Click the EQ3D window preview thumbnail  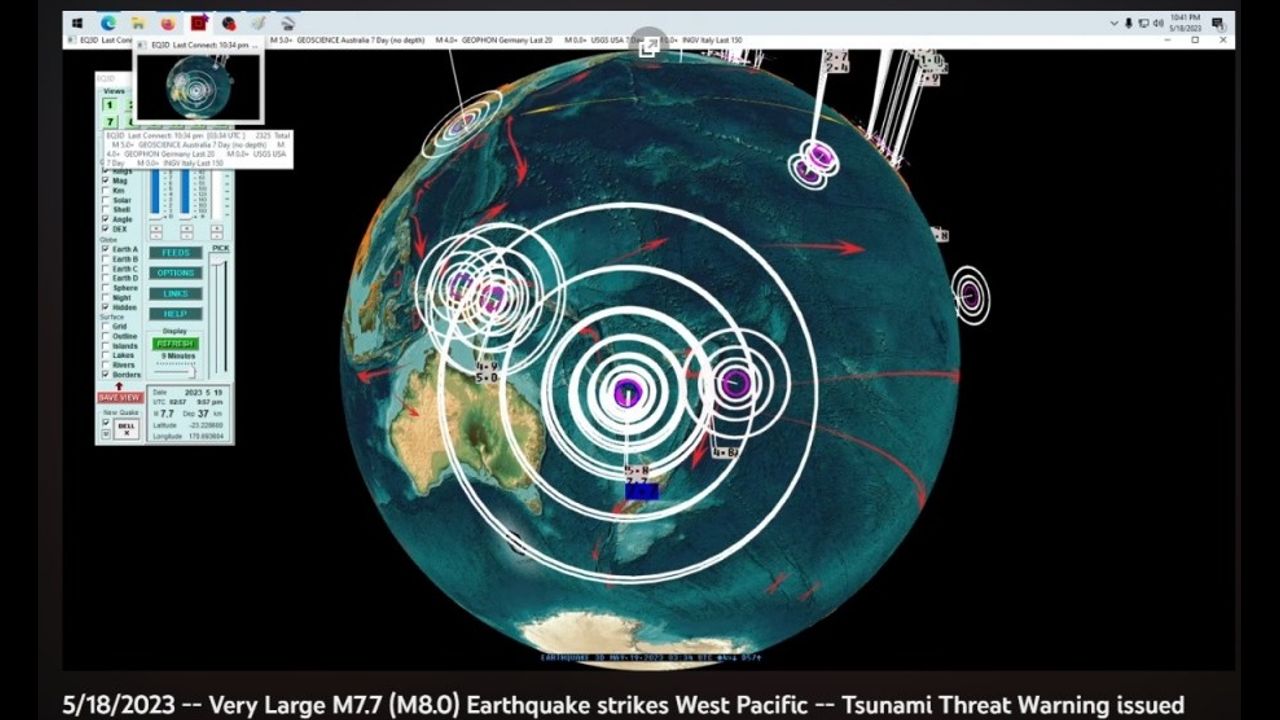[198, 87]
